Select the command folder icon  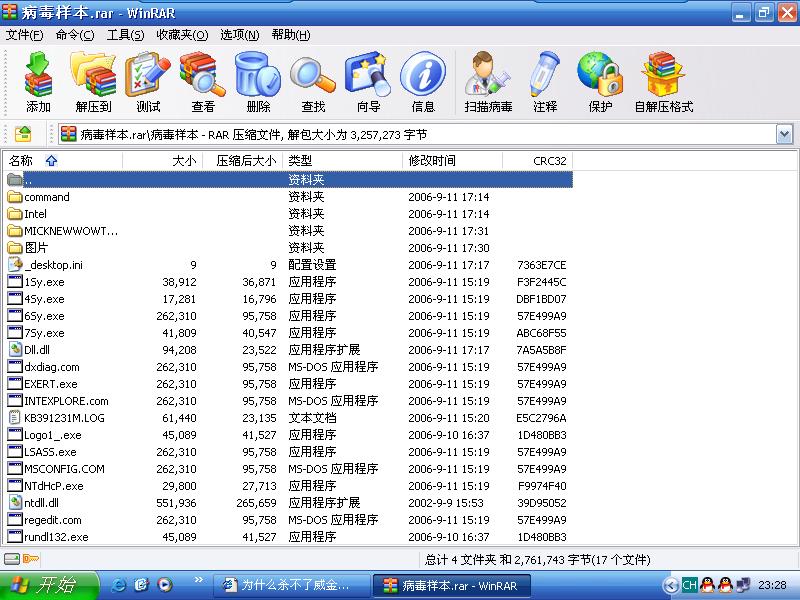[15, 197]
